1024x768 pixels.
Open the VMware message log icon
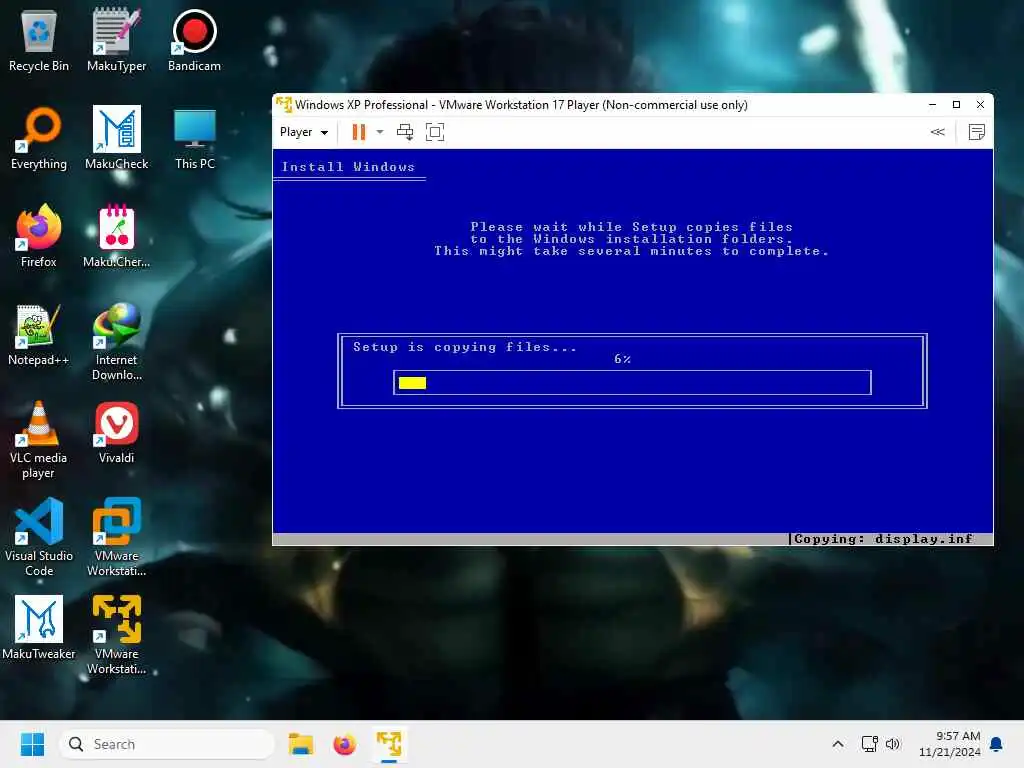(x=977, y=132)
